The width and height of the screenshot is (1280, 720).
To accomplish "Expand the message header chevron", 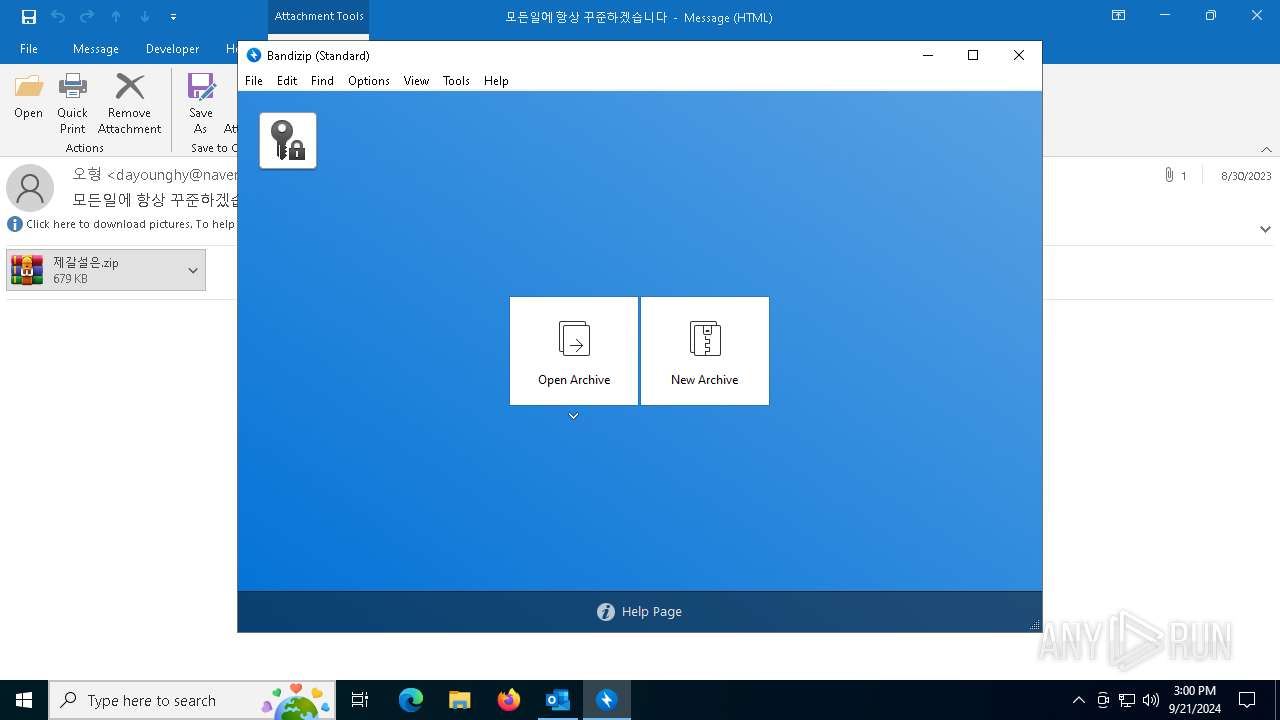I will [x=1265, y=229].
